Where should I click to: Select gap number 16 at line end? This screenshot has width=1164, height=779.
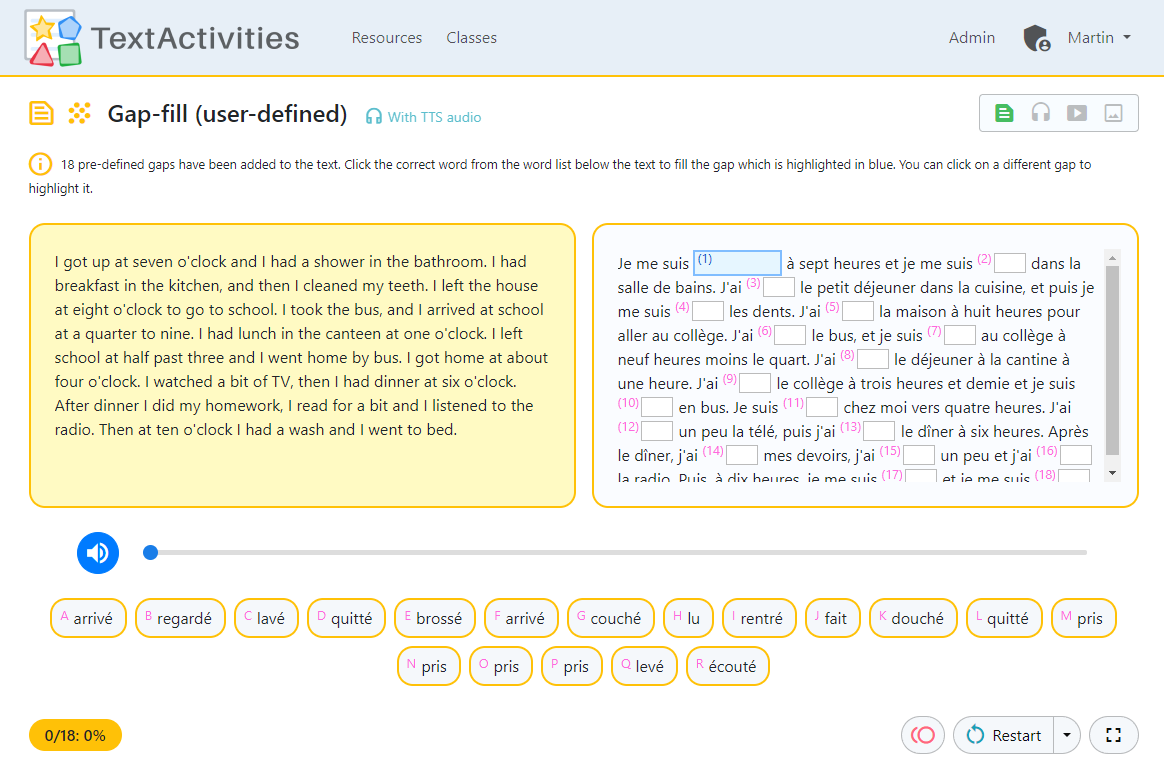1076,454
